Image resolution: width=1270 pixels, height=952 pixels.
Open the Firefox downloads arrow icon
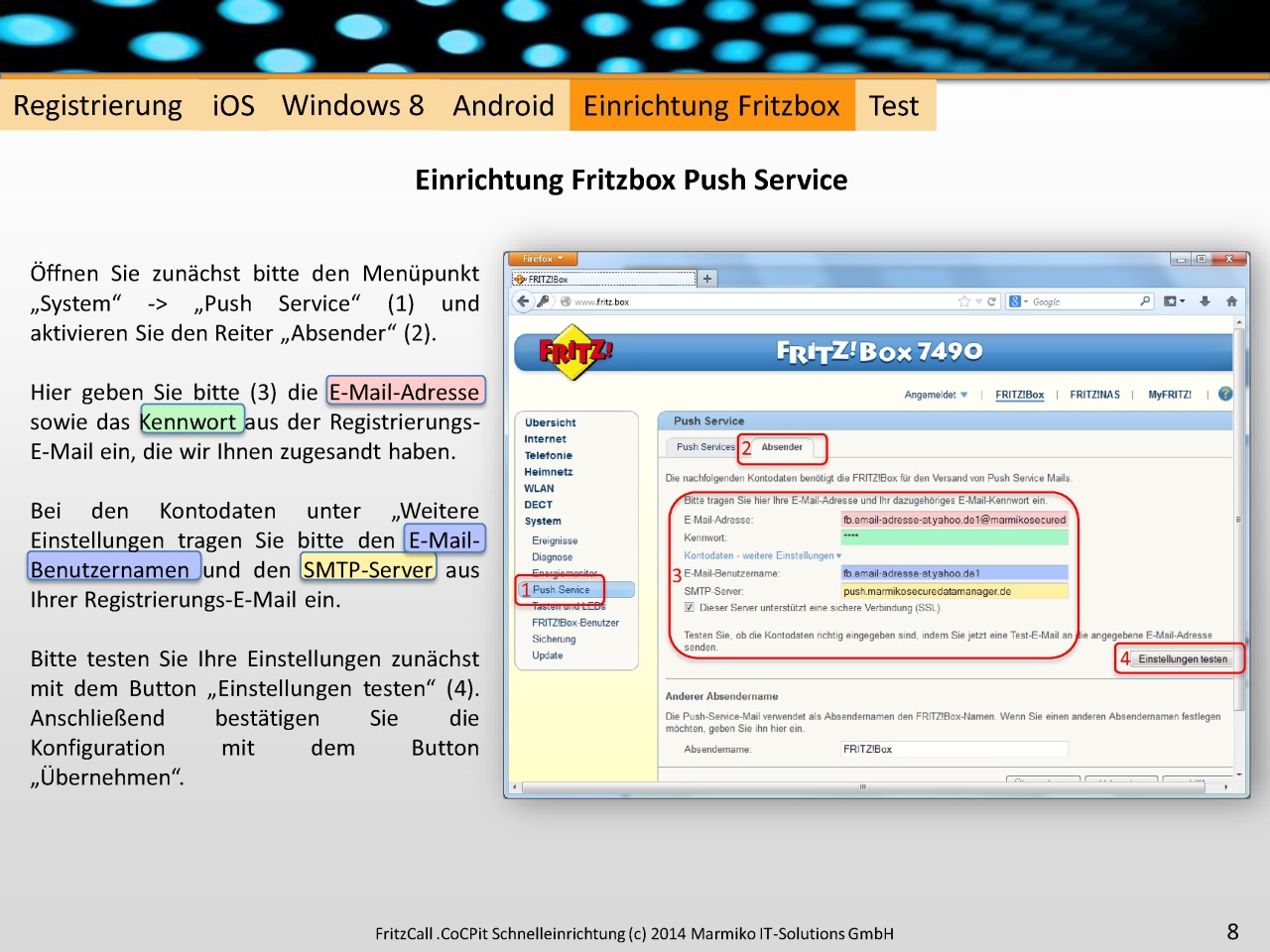1205,301
